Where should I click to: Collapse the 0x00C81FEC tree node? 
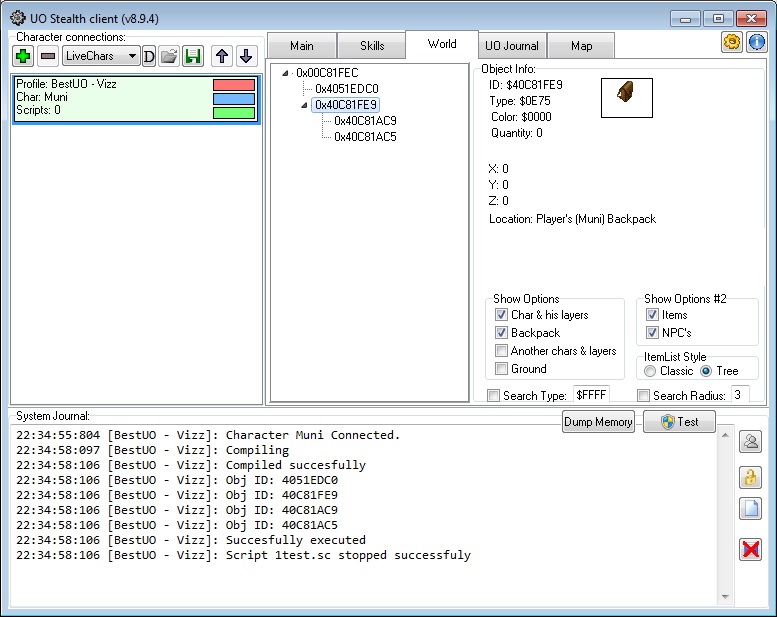(x=287, y=73)
